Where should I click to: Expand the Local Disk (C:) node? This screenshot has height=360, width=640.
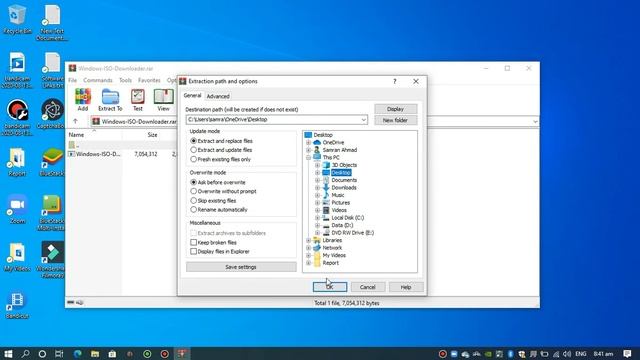pos(317,218)
